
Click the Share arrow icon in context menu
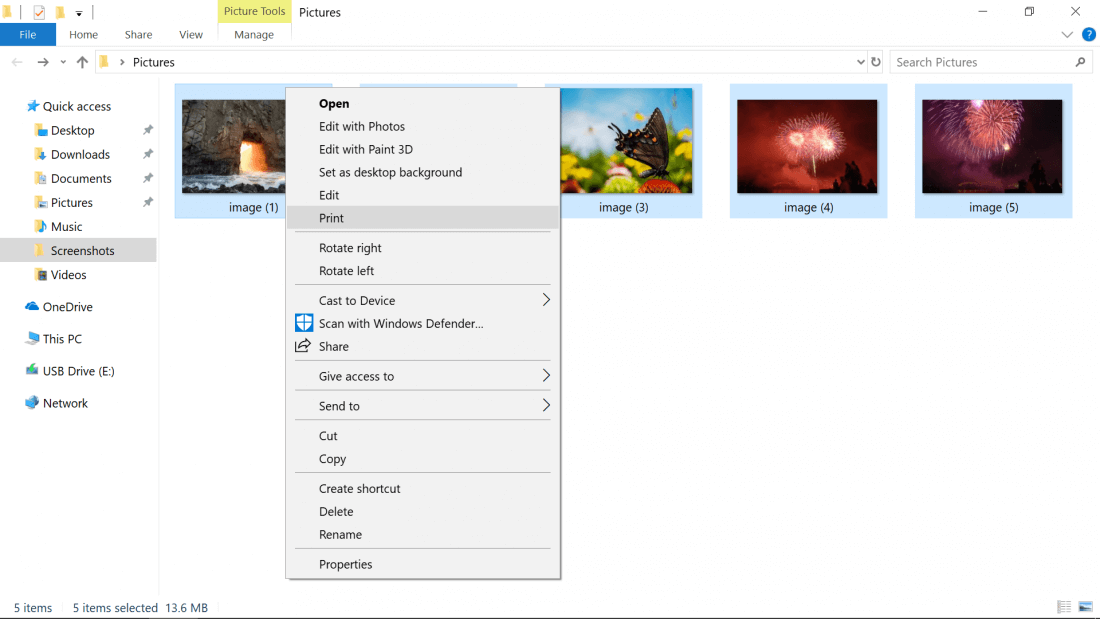point(303,346)
